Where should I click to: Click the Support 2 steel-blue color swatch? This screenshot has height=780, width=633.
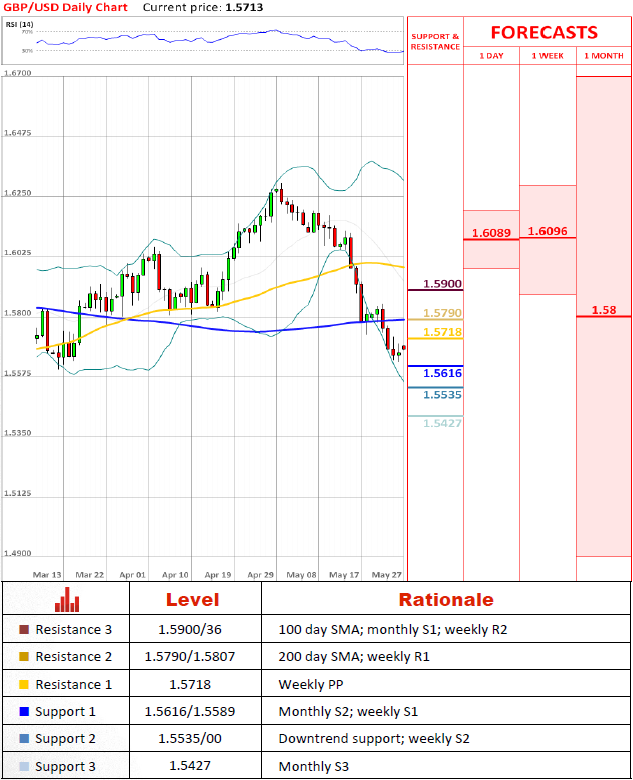tap(24, 739)
